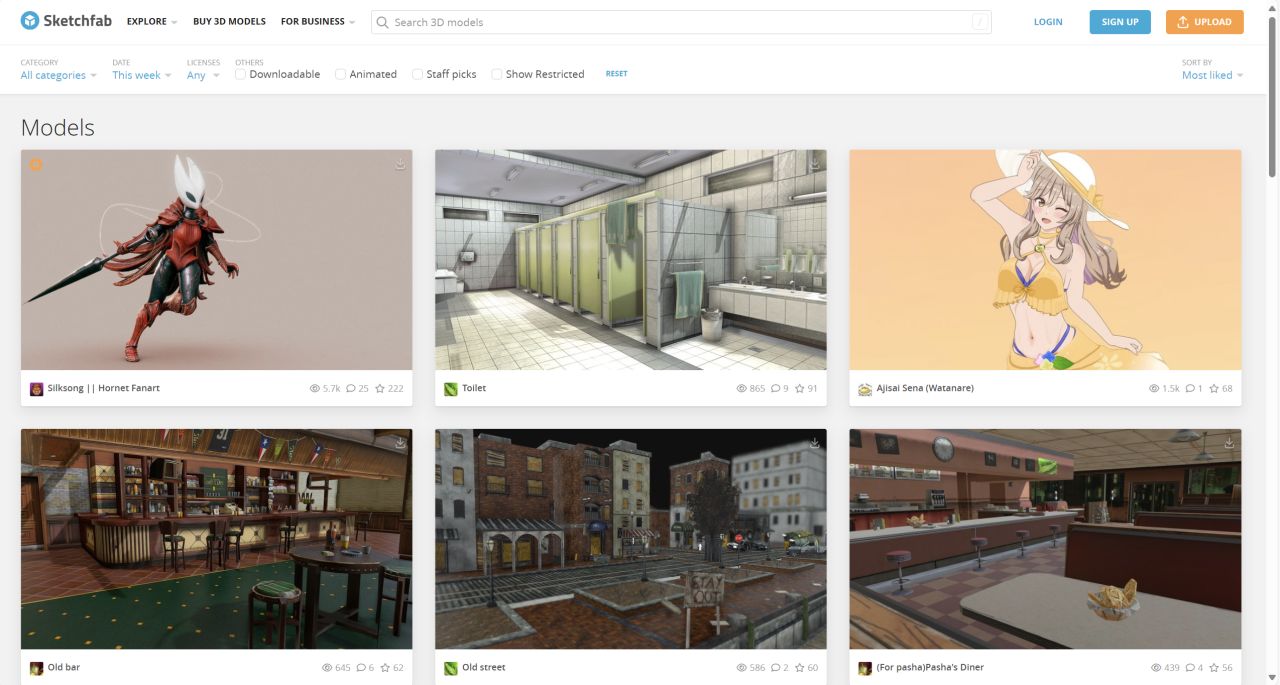Open author avatar beside Old street title

451,668
